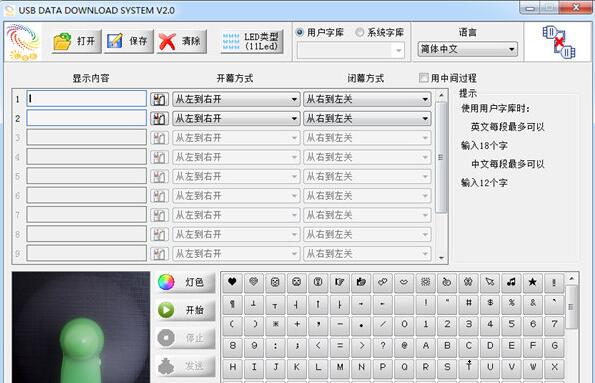Focus the row 2 display content field
This screenshot has height=383, width=595.
pos(87,118)
